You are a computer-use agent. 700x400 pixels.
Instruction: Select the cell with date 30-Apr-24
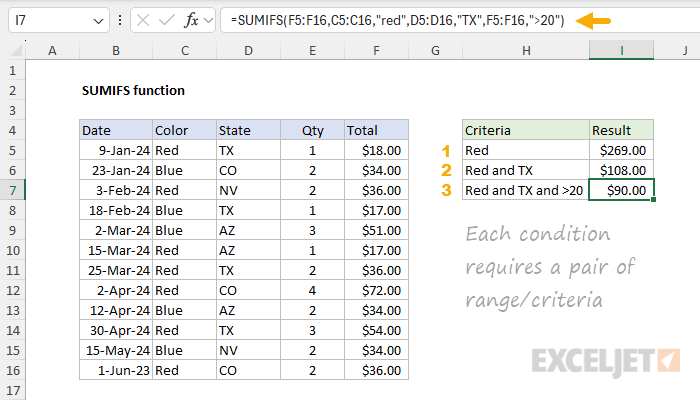coord(116,330)
